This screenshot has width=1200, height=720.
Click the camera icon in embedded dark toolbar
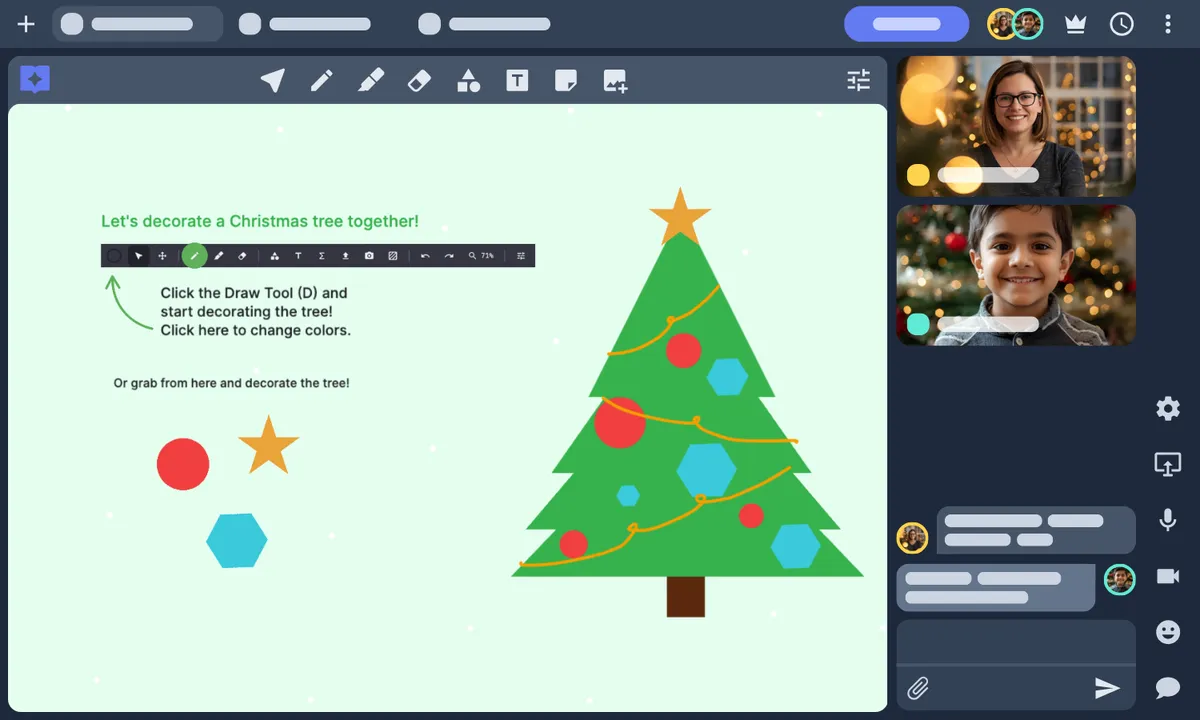click(369, 256)
